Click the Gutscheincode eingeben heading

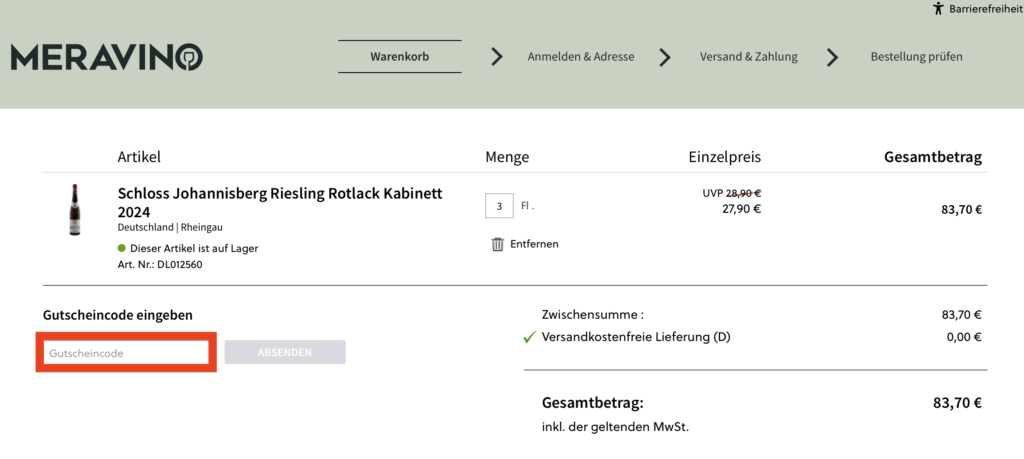pos(118,315)
